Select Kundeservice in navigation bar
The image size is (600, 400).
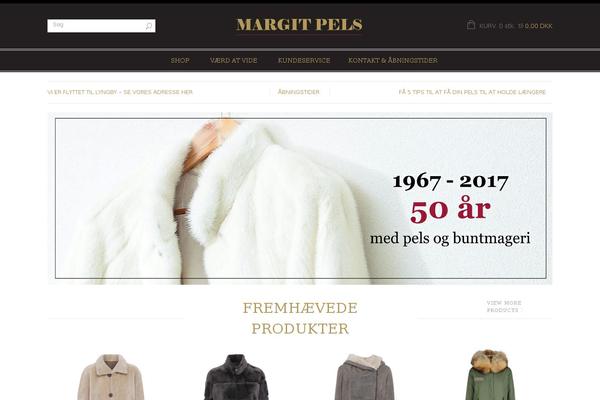[x=304, y=60]
